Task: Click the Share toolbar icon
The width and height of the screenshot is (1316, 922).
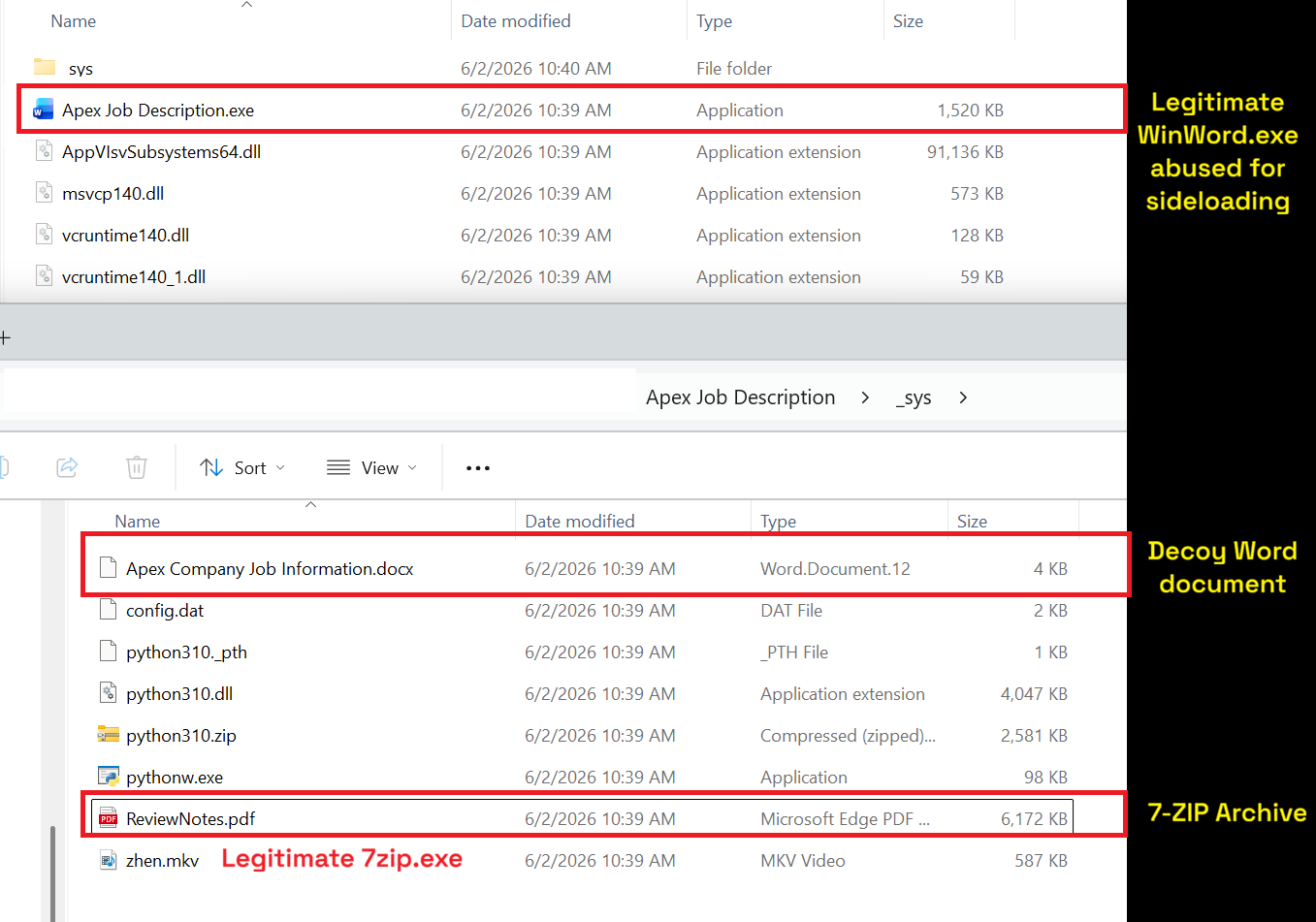Action: coord(67,467)
